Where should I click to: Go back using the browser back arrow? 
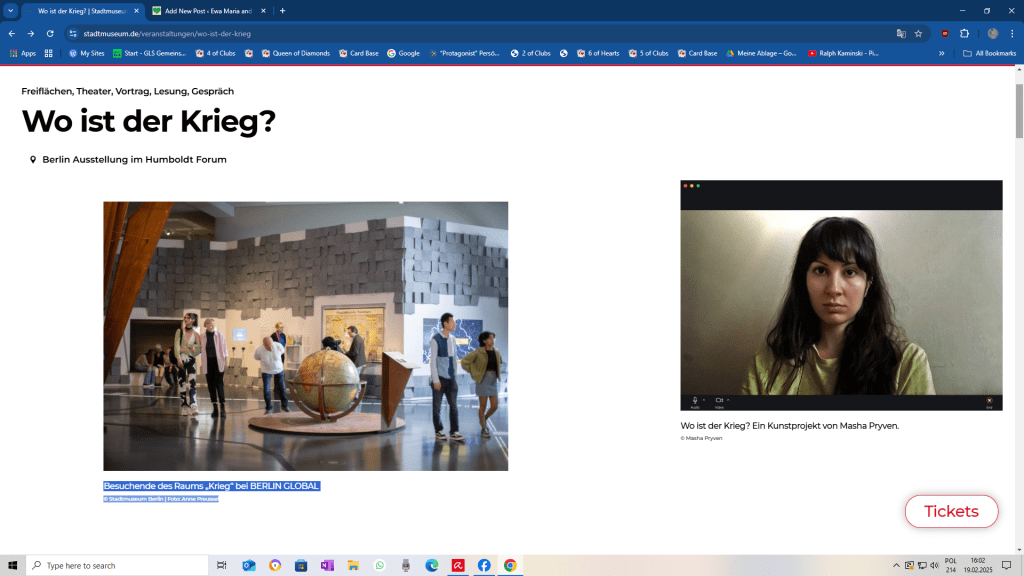click(x=12, y=33)
